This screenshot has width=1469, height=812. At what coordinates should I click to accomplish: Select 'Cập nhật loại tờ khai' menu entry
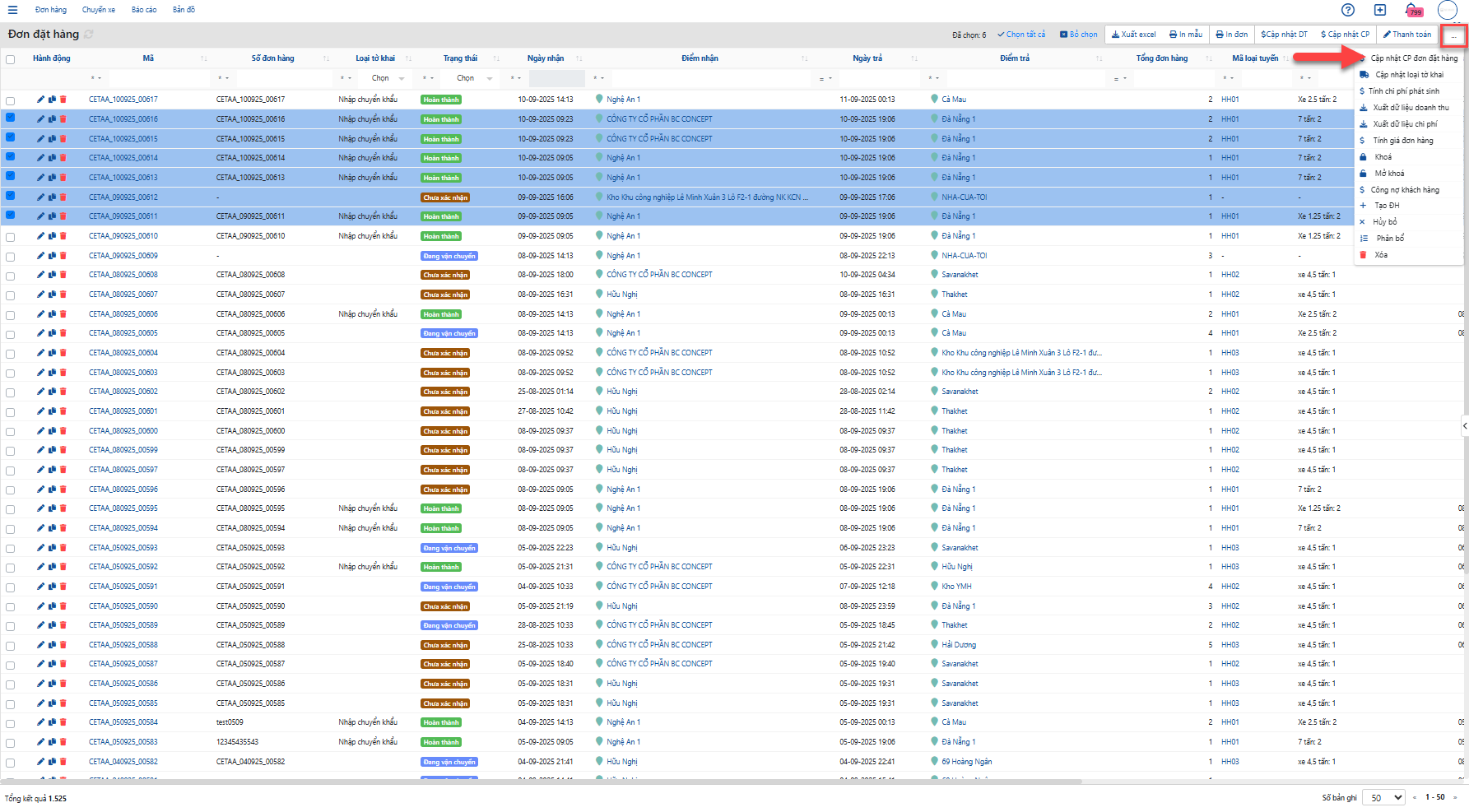[x=1409, y=75]
